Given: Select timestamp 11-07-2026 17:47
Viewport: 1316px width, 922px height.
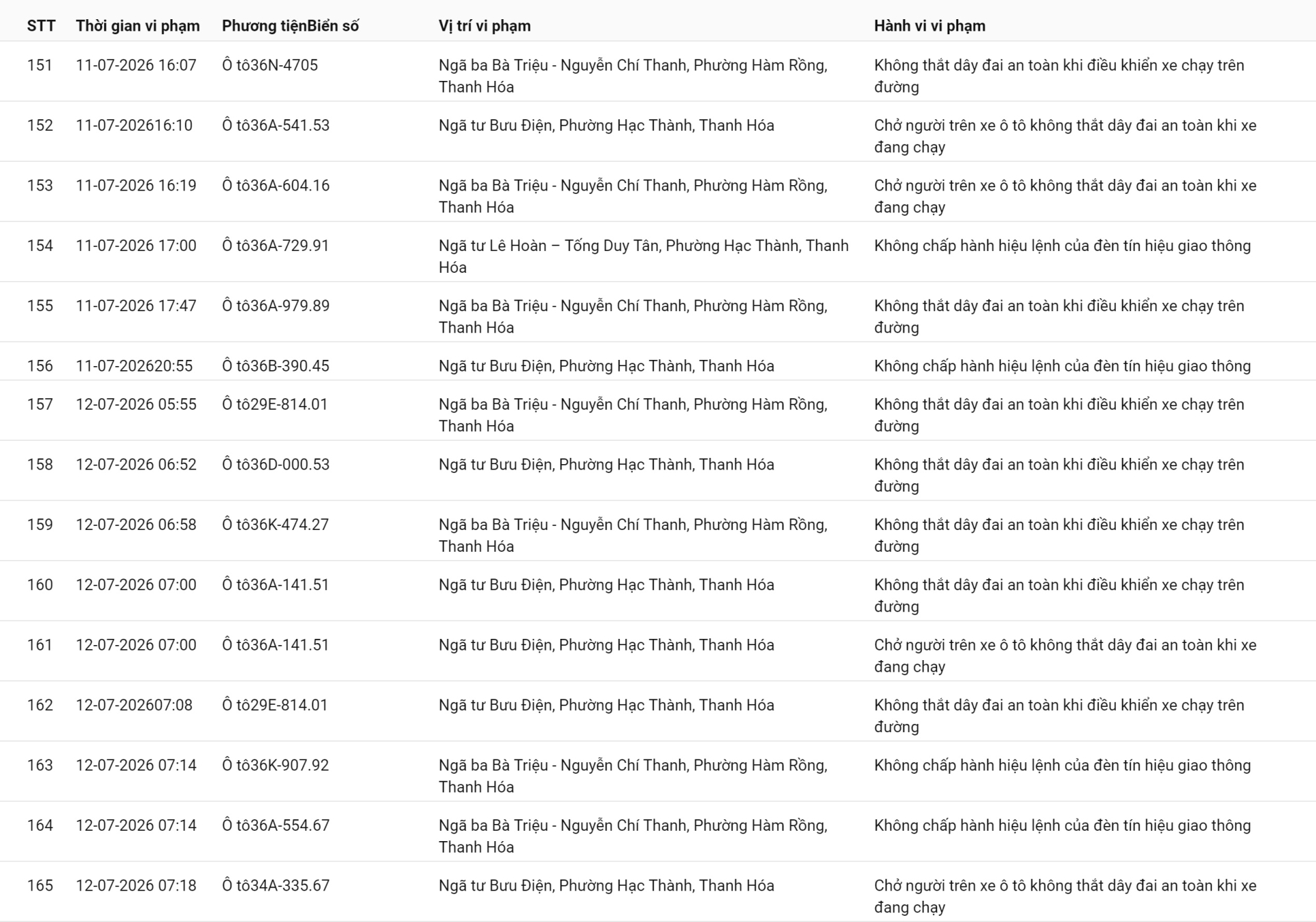Looking at the screenshot, I should [x=136, y=306].
